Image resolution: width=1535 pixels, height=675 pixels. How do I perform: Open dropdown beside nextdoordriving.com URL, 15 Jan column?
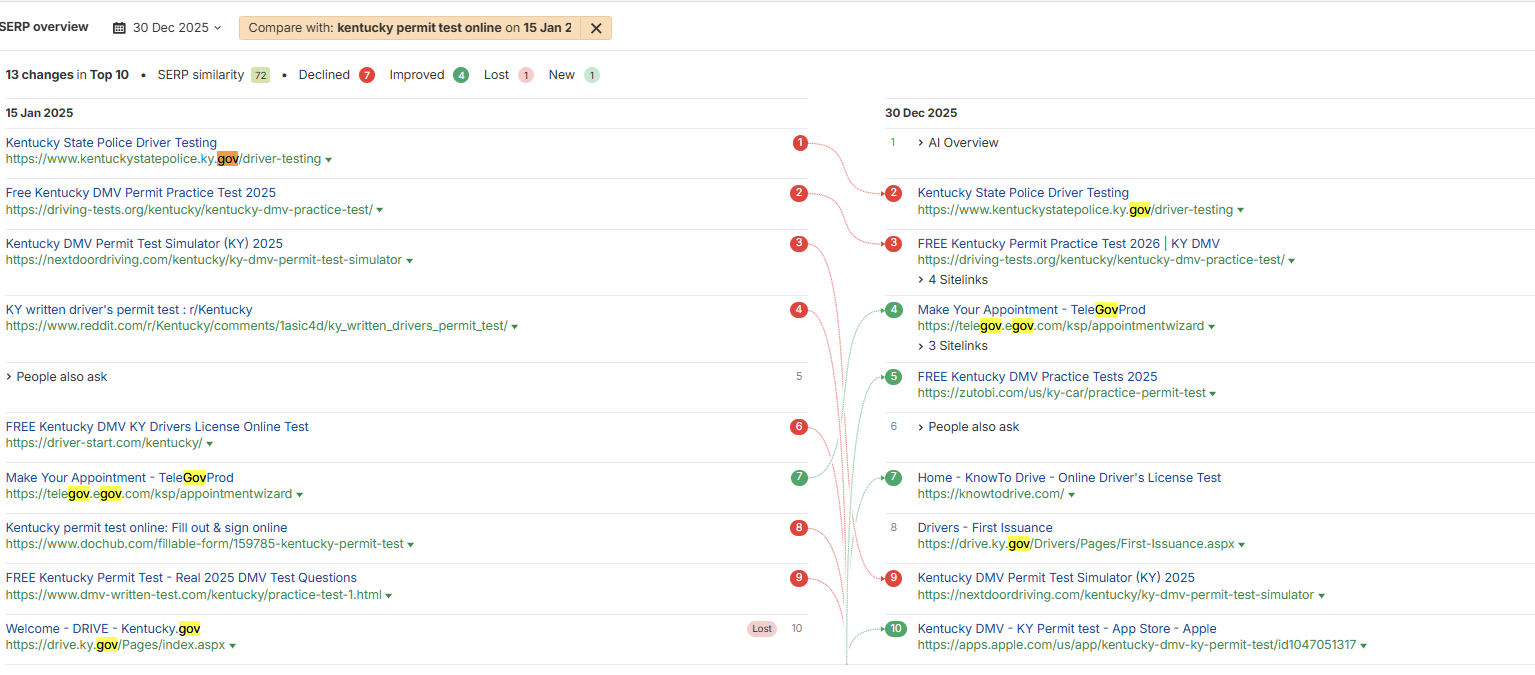(x=410, y=260)
